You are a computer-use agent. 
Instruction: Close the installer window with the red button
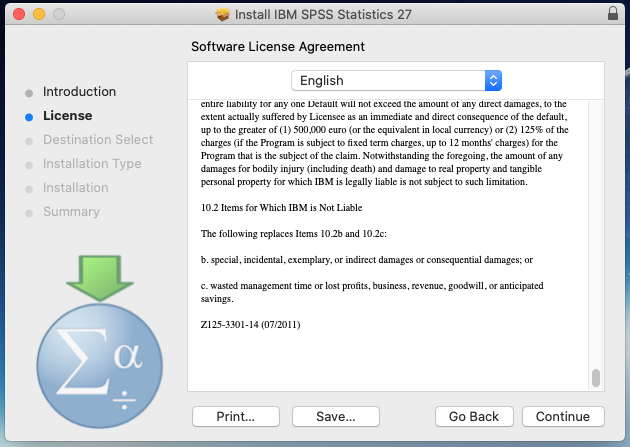pyautogui.click(x=19, y=14)
